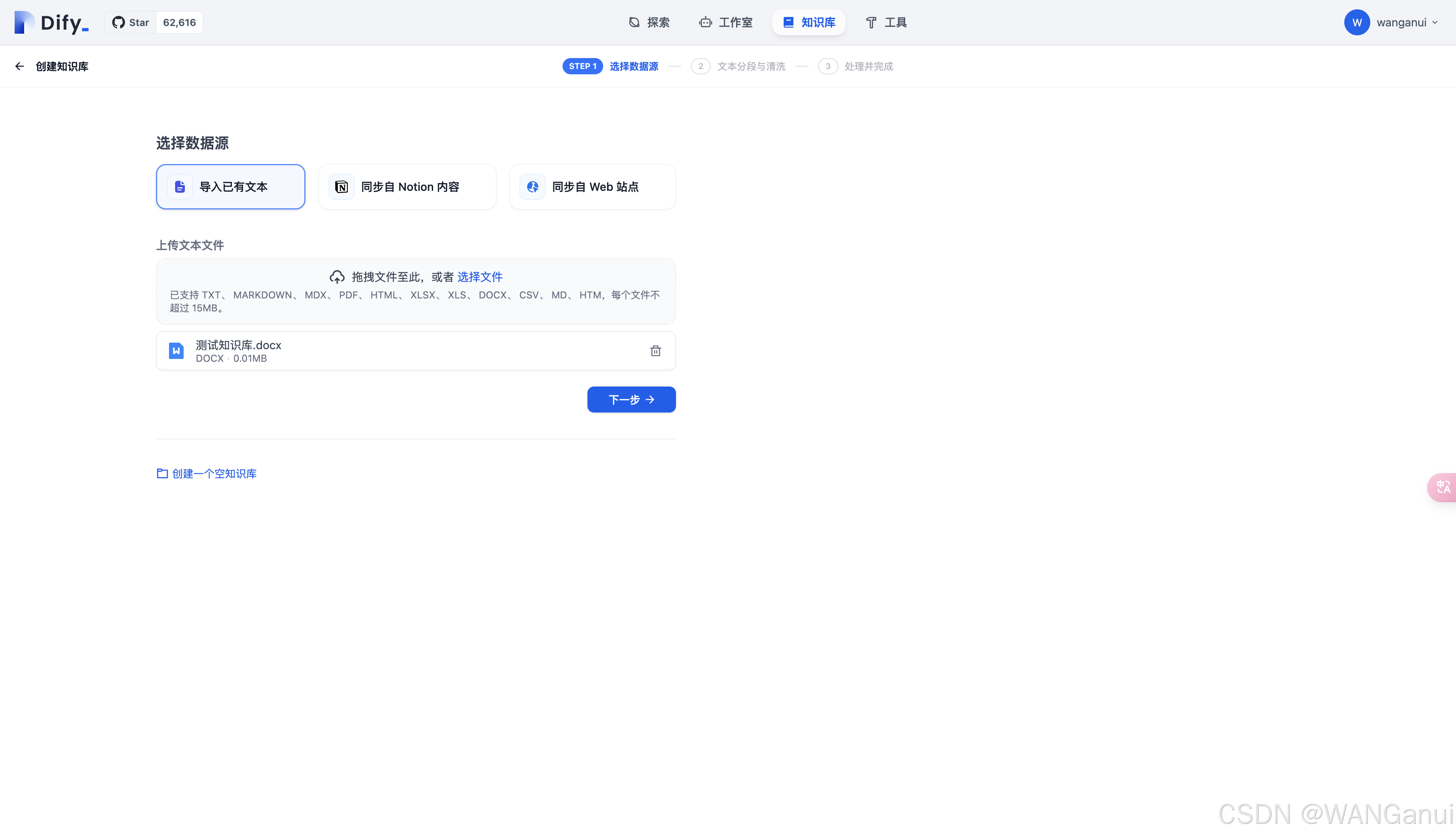Click the Dify logo
The image size is (1456, 838).
51,22
